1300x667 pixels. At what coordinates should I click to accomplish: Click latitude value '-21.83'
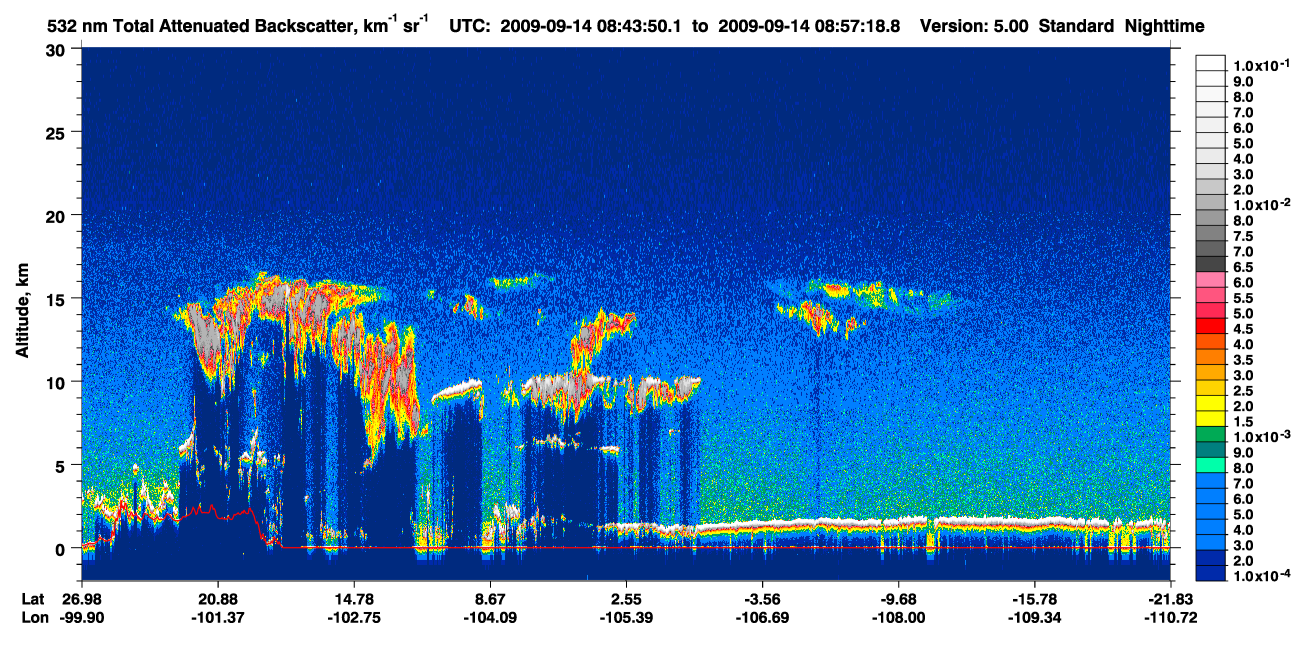(1171, 599)
